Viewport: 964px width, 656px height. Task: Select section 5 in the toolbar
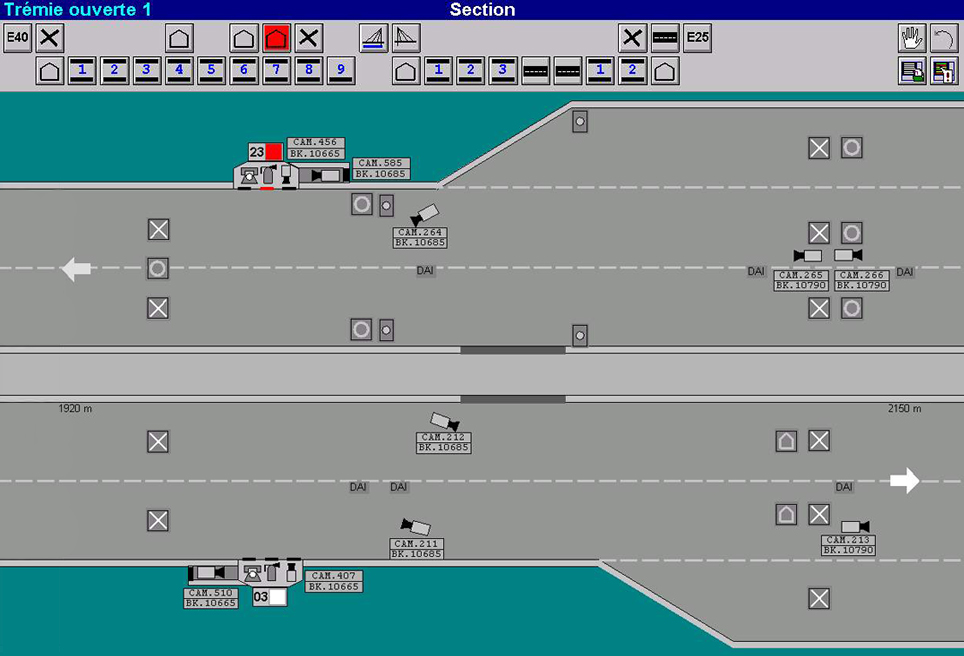(x=211, y=71)
